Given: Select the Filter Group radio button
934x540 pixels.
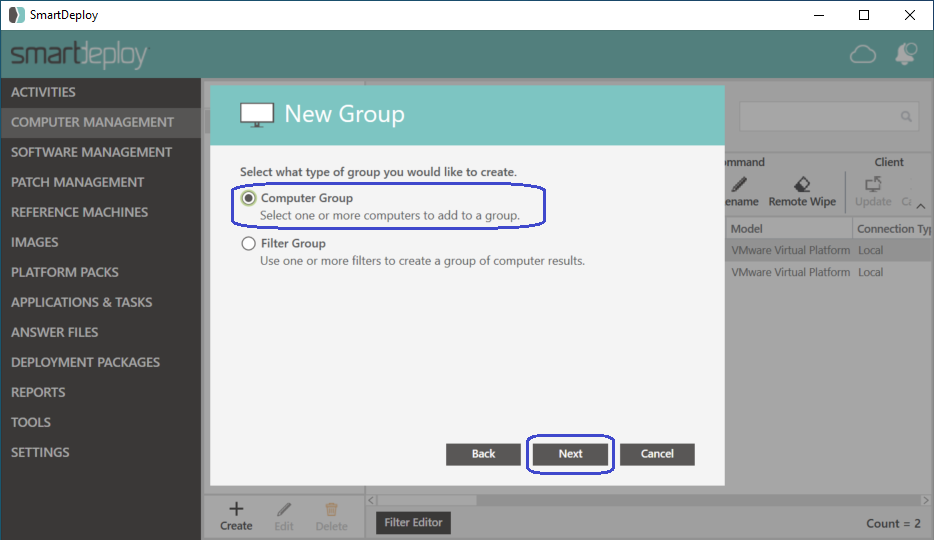Looking at the screenshot, I should click(x=248, y=244).
